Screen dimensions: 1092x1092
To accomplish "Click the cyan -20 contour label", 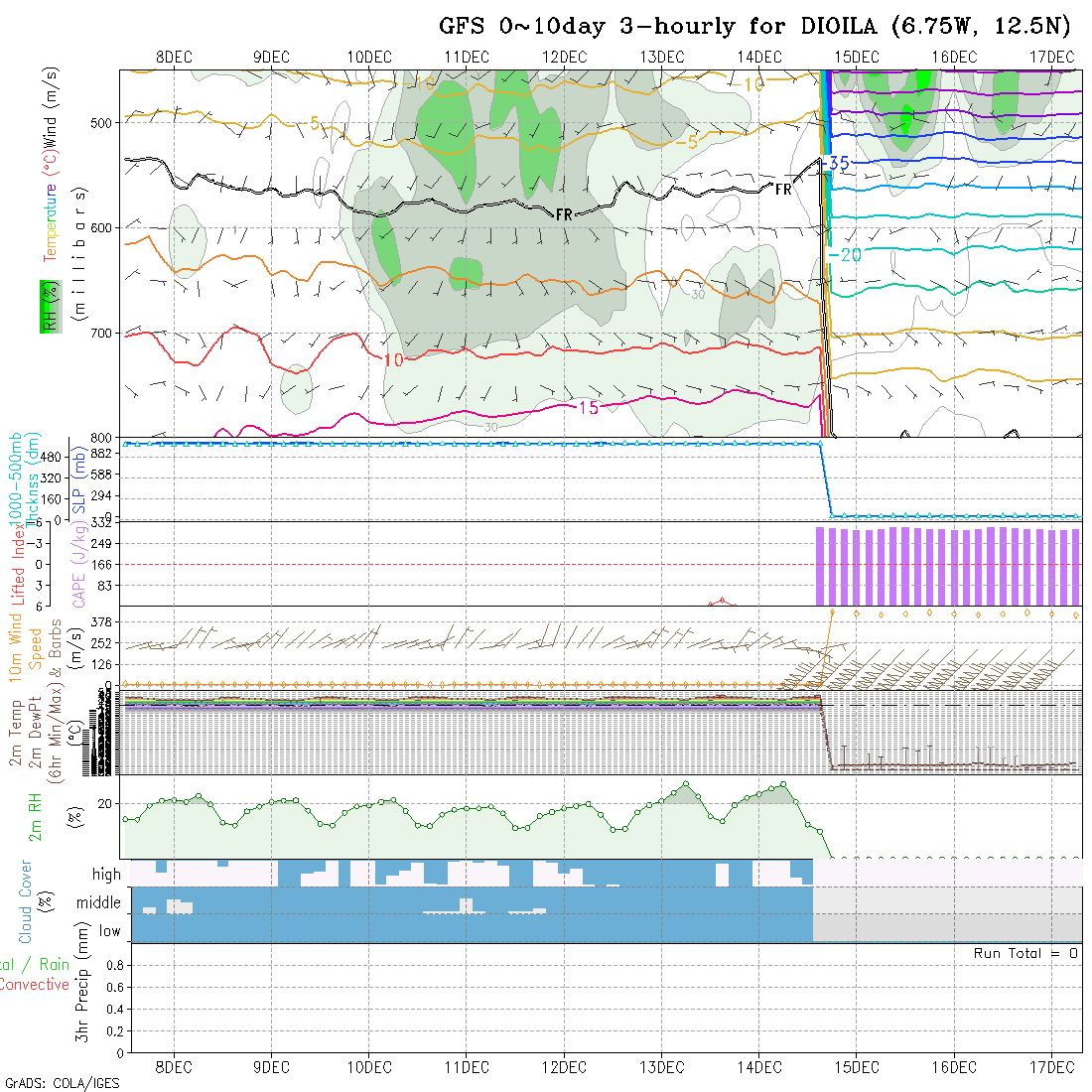I will pyautogui.click(x=849, y=255).
